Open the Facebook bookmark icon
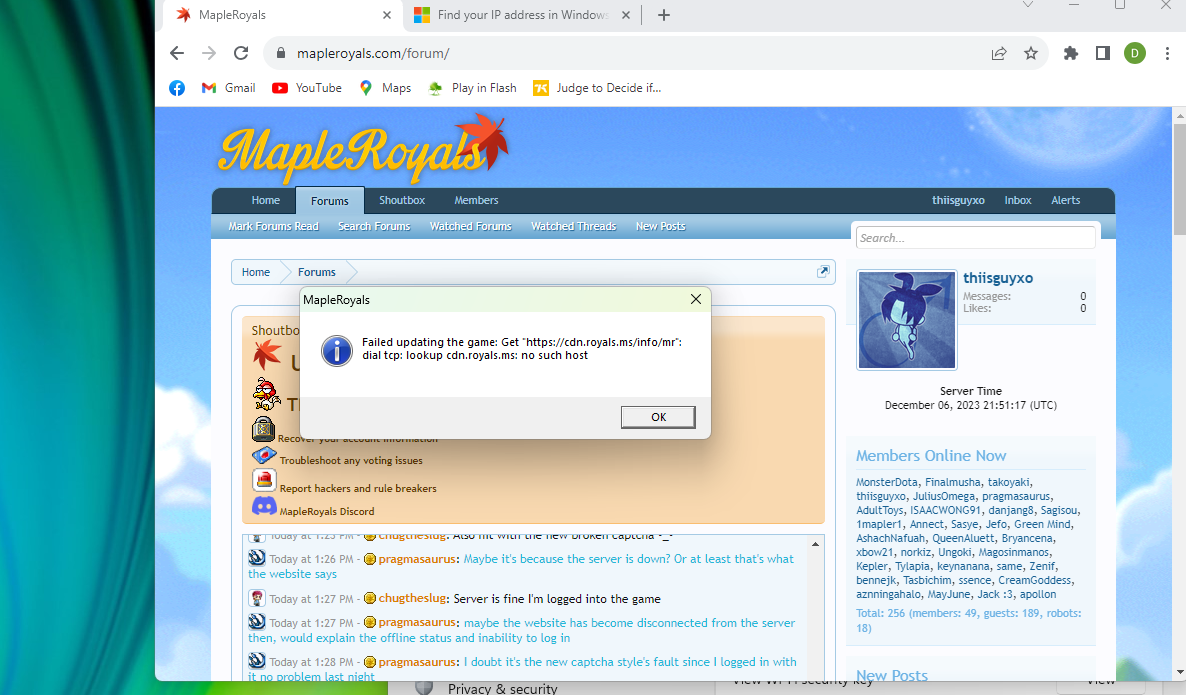The height and width of the screenshot is (695, 1186). pyautogui.click(x=177, y=88)
